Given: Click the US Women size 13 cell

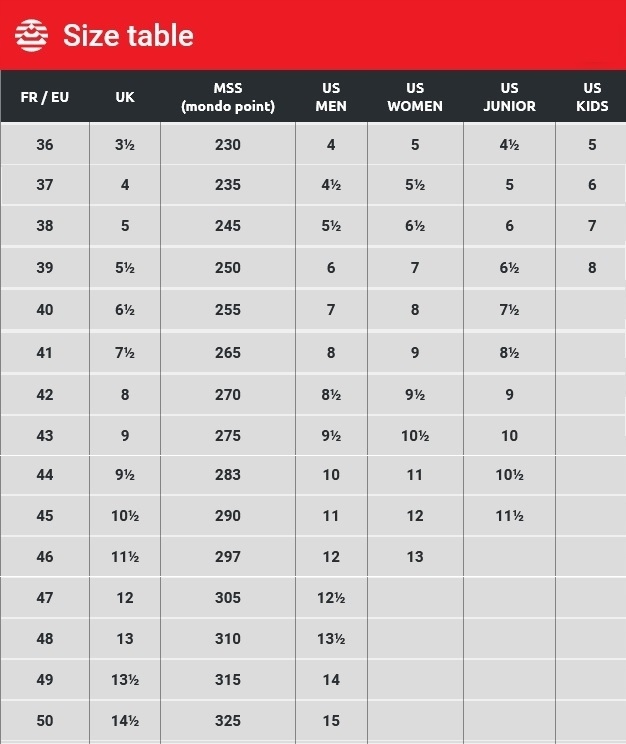Looking at the screenshot, I should coord(415,556).
